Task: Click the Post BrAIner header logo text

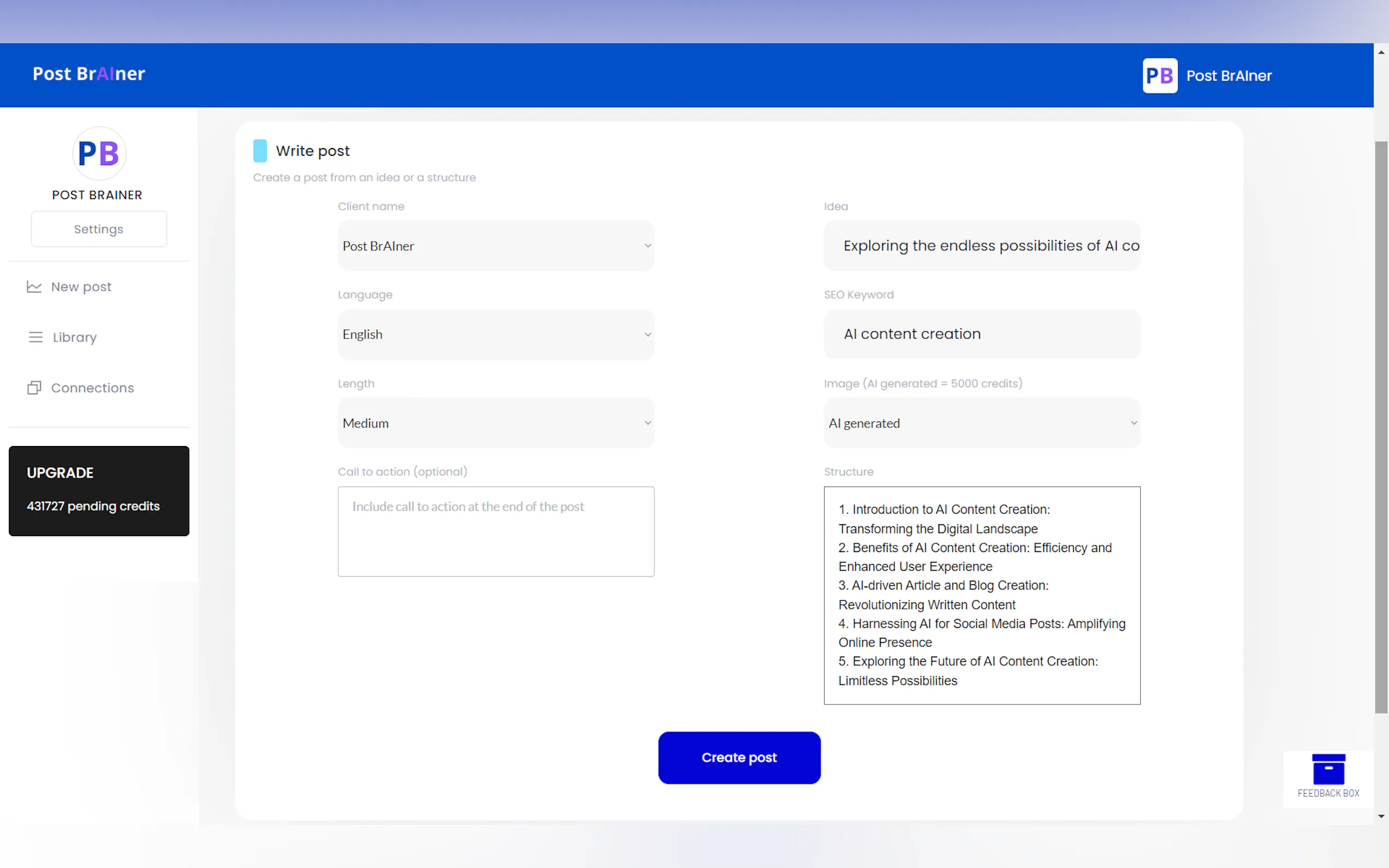Action: (x=89, y=74)
